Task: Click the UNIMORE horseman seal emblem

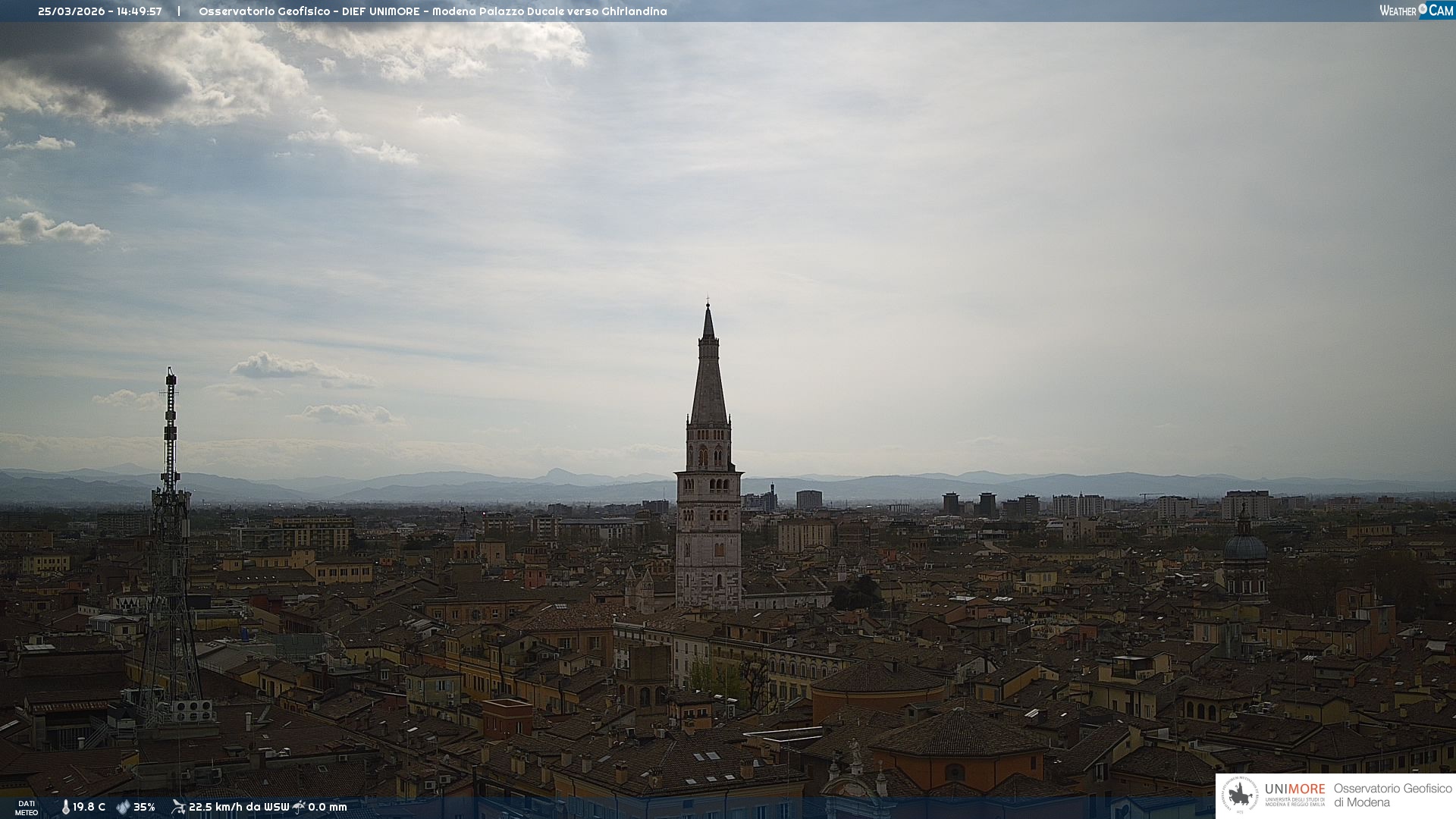Action: (1240, 795)
